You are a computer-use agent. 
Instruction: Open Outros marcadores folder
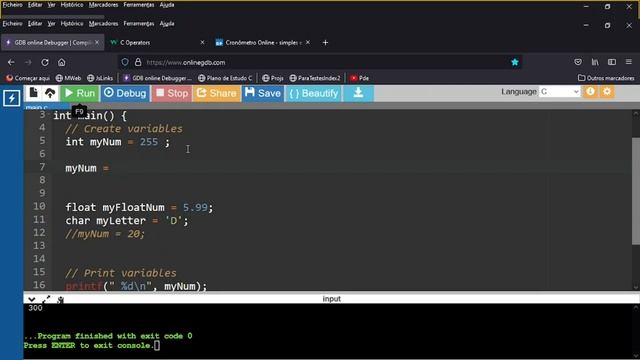pyautogui.click(x=606, y=78)
